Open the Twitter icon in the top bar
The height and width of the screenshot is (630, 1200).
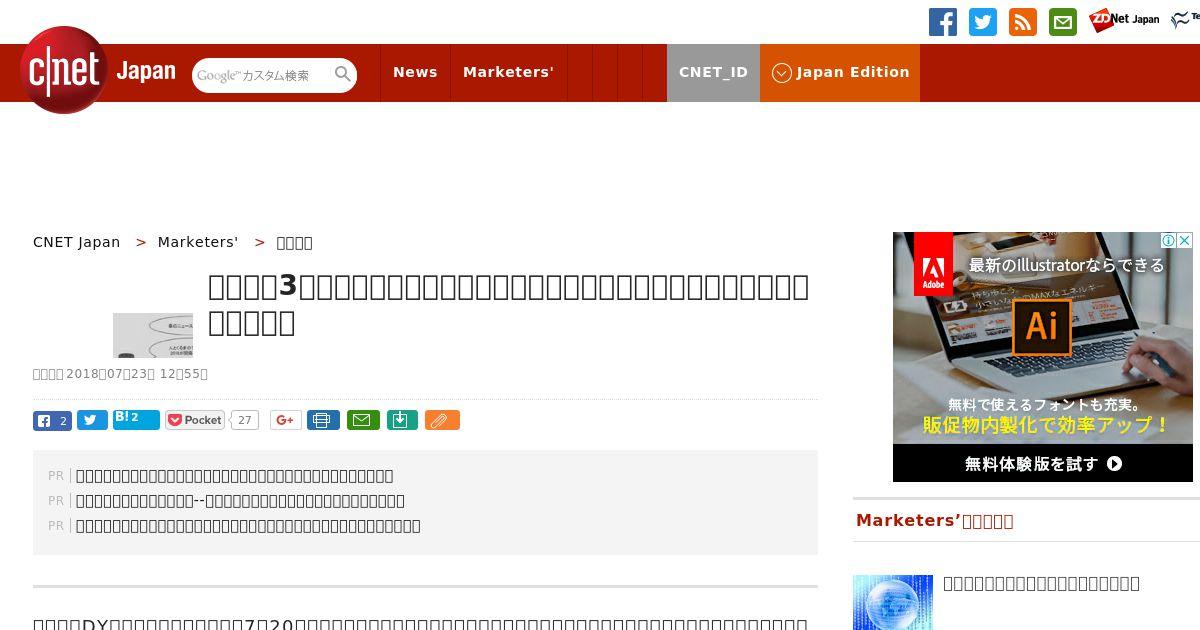pyautogui.click(x=983, y=22)
